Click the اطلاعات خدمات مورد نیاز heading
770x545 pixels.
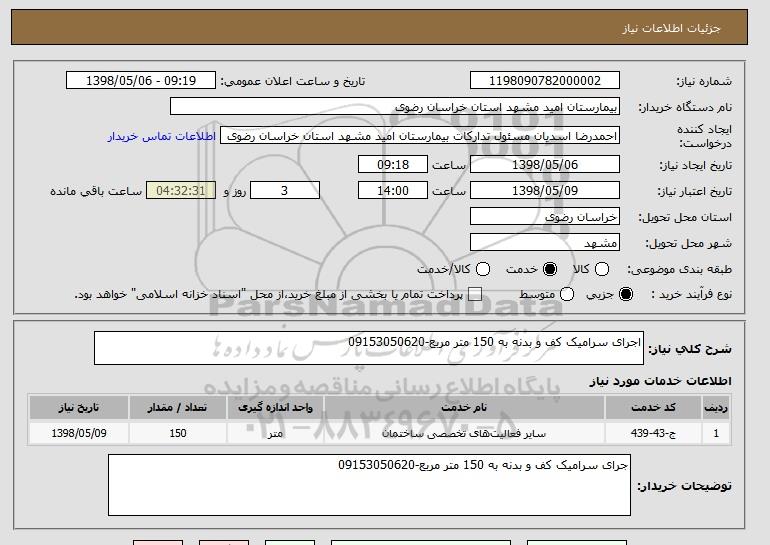pos(660,381)
